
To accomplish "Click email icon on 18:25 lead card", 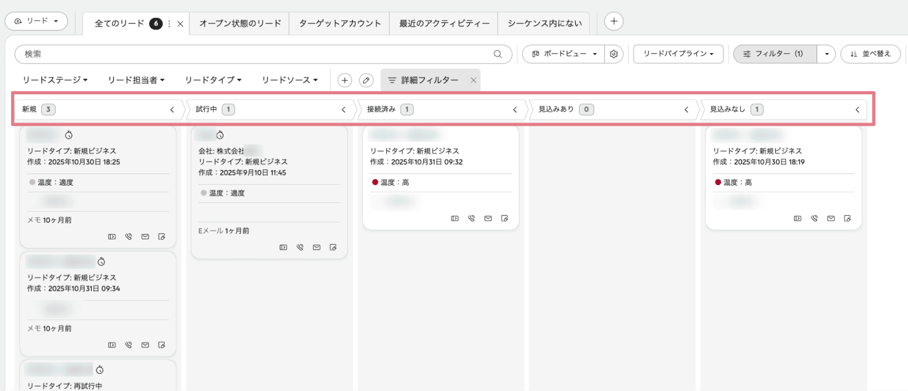I will click(145, 236).
